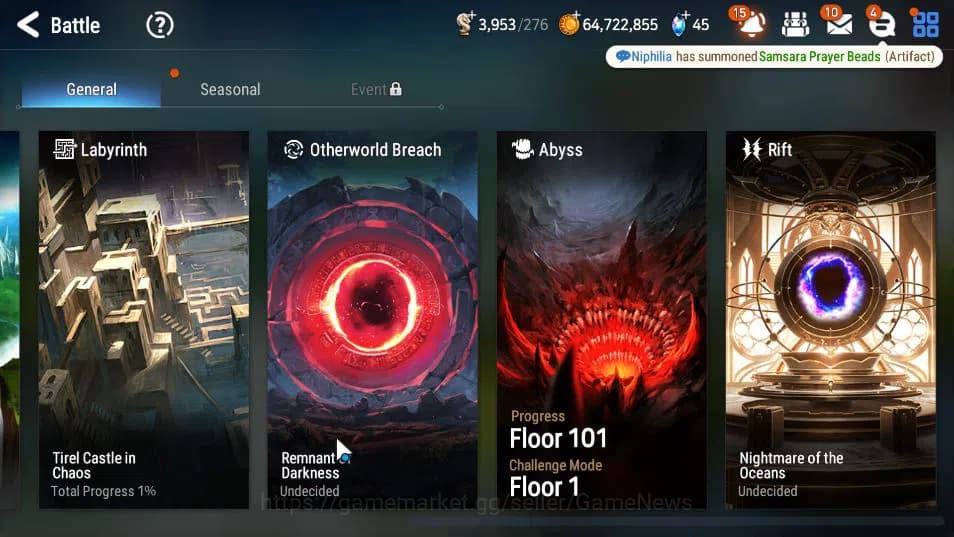Open the help question mark icon
This screenshot has height=537, width=954.
coord(160,25)
